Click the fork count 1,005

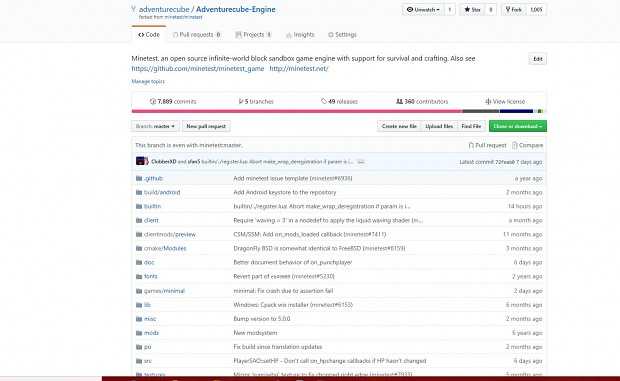(536, 9)
